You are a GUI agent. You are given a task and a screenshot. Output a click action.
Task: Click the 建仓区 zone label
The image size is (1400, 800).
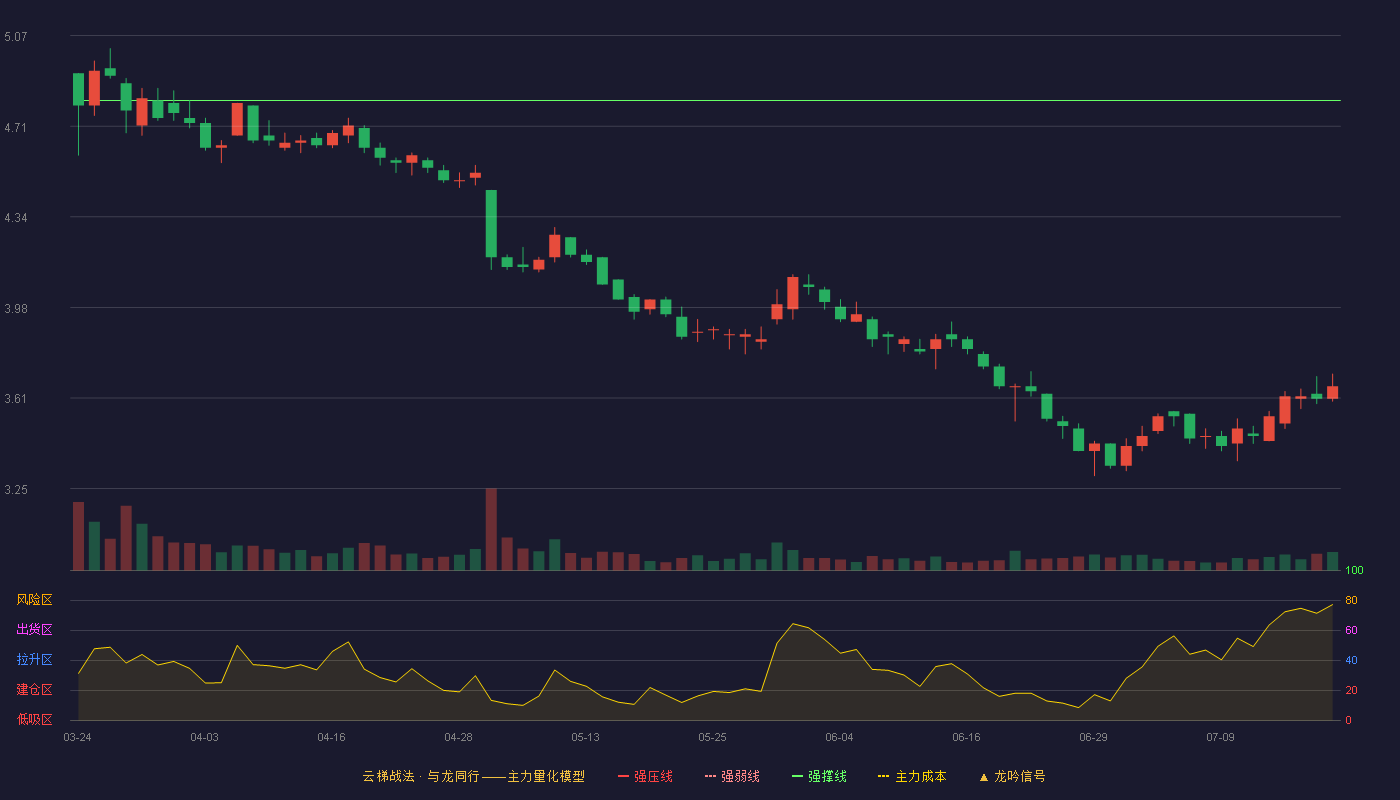(34, 690)
